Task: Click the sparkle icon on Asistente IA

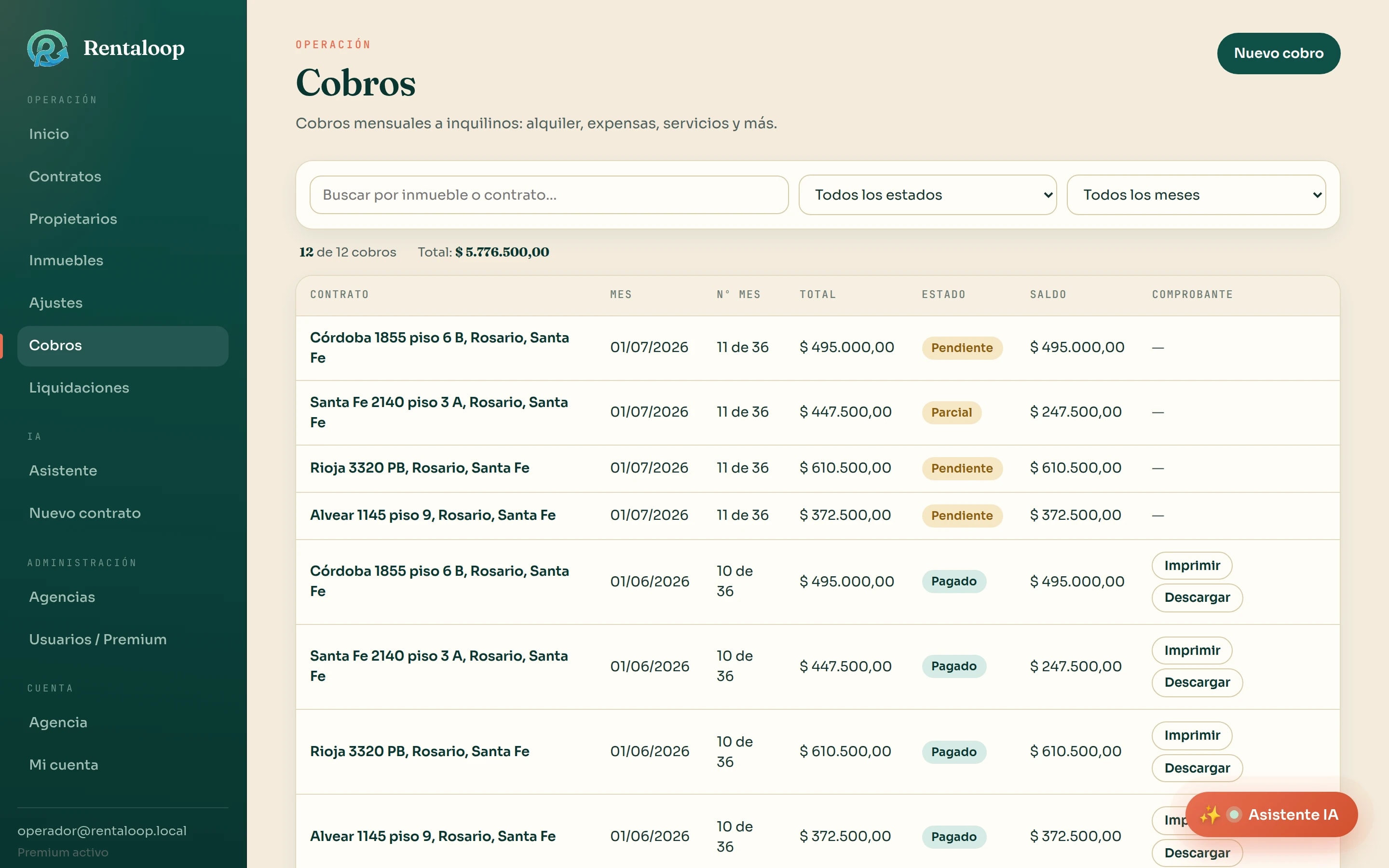Action: [1210, 814]
